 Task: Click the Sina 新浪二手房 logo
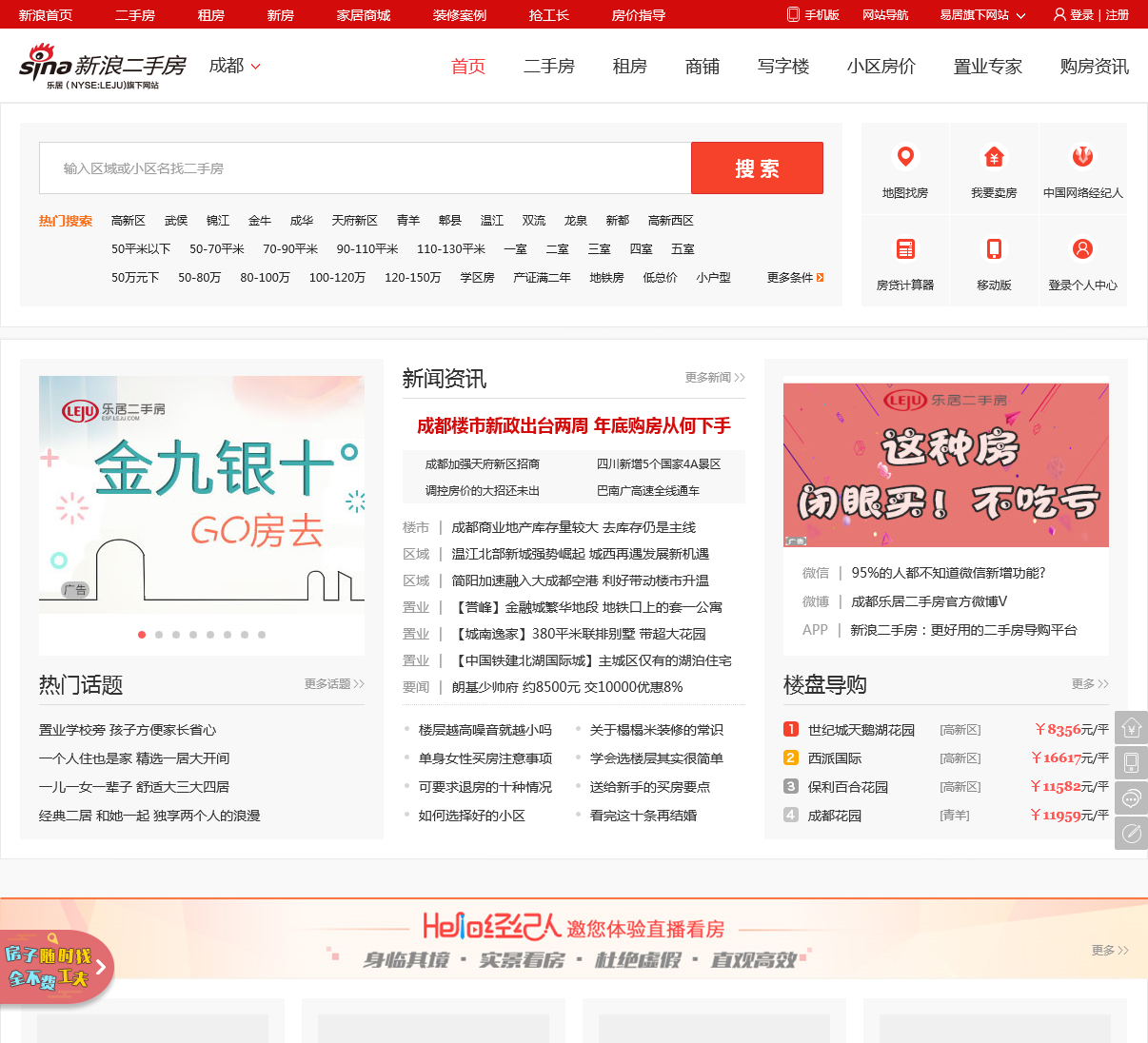click(103, 66)
